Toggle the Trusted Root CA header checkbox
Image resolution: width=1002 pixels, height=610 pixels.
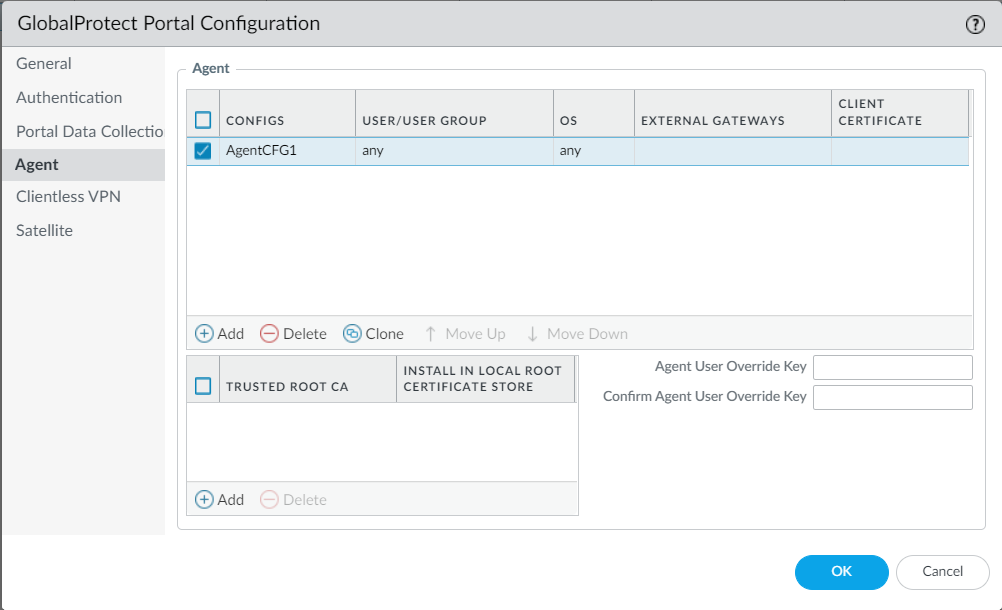[203, 386]
